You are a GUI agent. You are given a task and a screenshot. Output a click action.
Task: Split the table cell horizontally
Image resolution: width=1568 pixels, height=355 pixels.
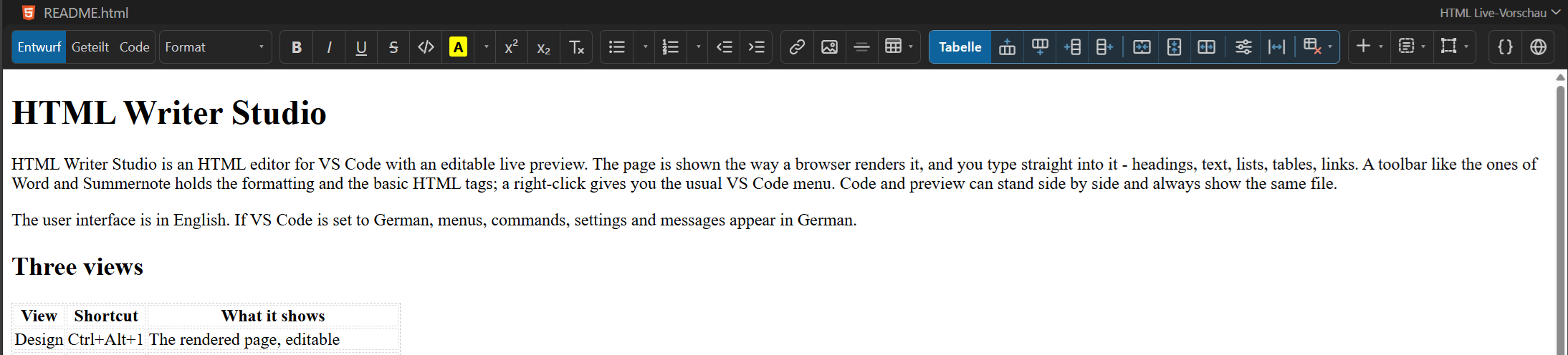click(1206, 47)
